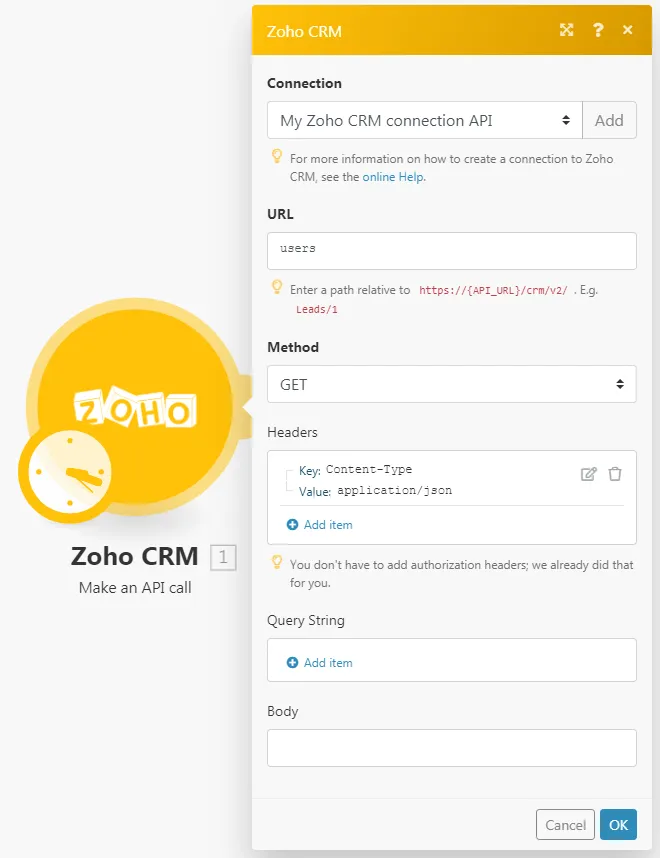Click the Add item link in Query String
Viewport: 660px width, 858px height.
pyautogui.click(x=328, y=663)
